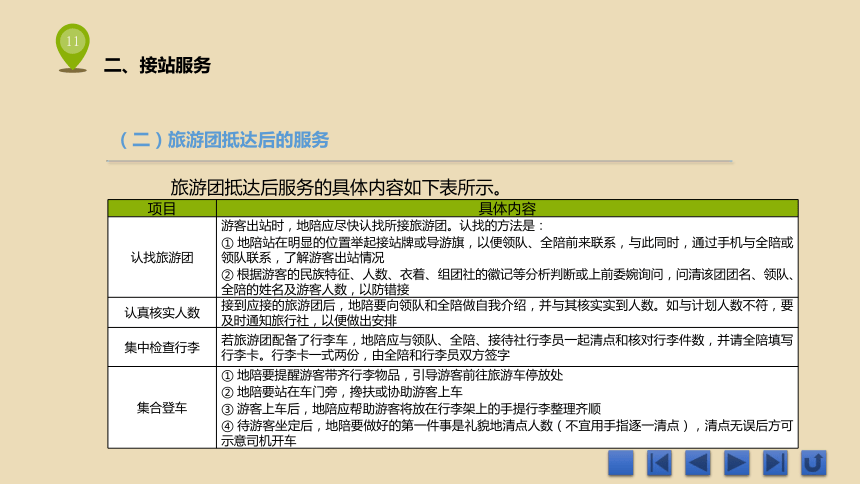860x484 pixels.
Task: Click the green pin slide number 11
Action: coord(72,48)
